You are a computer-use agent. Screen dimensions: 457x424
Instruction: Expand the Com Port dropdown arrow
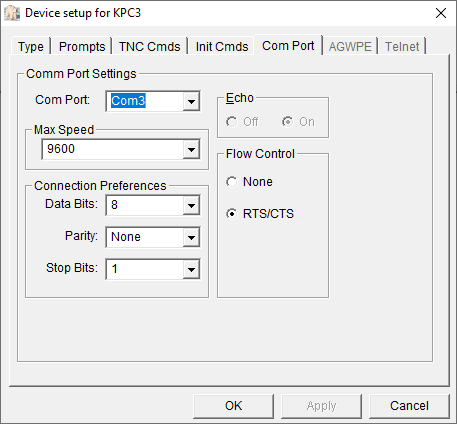191,101
